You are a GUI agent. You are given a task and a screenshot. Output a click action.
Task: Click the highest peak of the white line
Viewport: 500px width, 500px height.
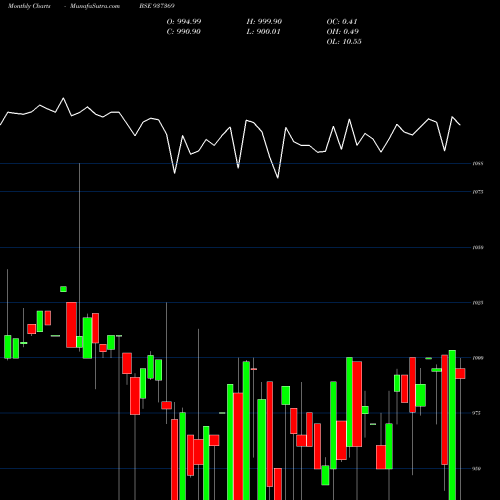[x=63, y=98]
